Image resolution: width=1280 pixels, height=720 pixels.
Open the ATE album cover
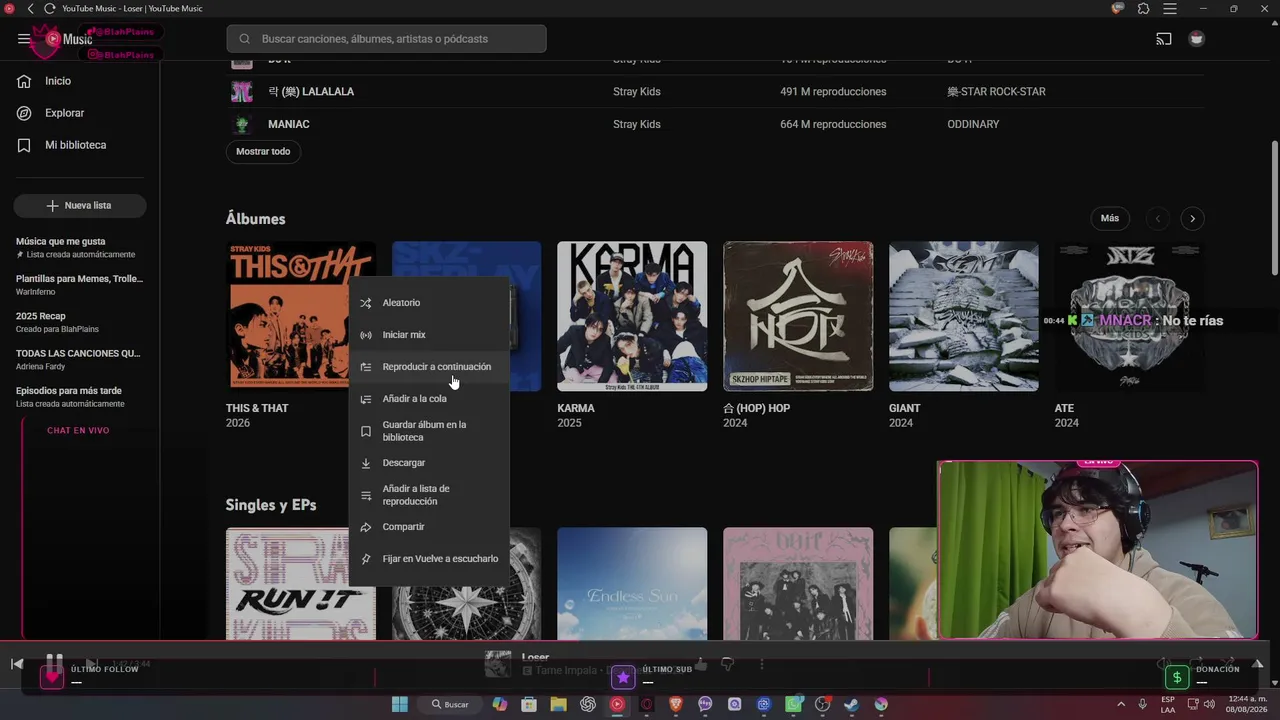click(x=1129, y=316)
